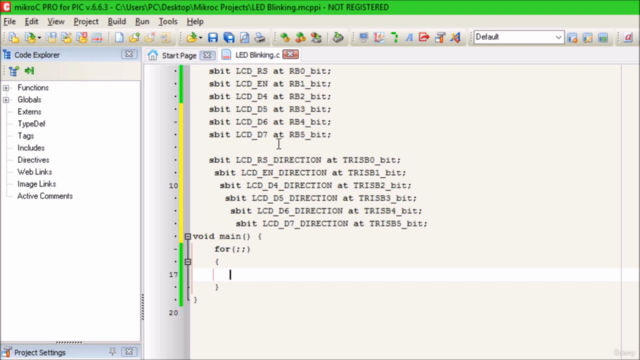Click the options tools icon
This screenshot has height=360, width=640.
pyautogui.click(x=440, y=38)
